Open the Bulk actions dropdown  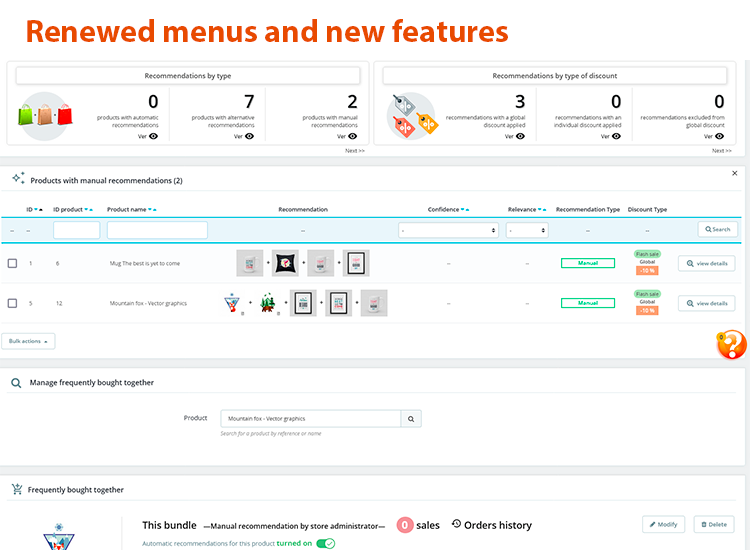pos(28,341)
